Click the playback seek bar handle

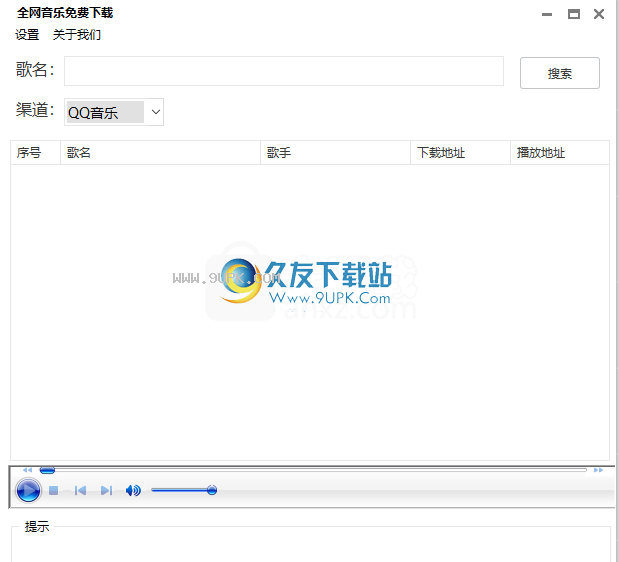(x=47, y=470)
